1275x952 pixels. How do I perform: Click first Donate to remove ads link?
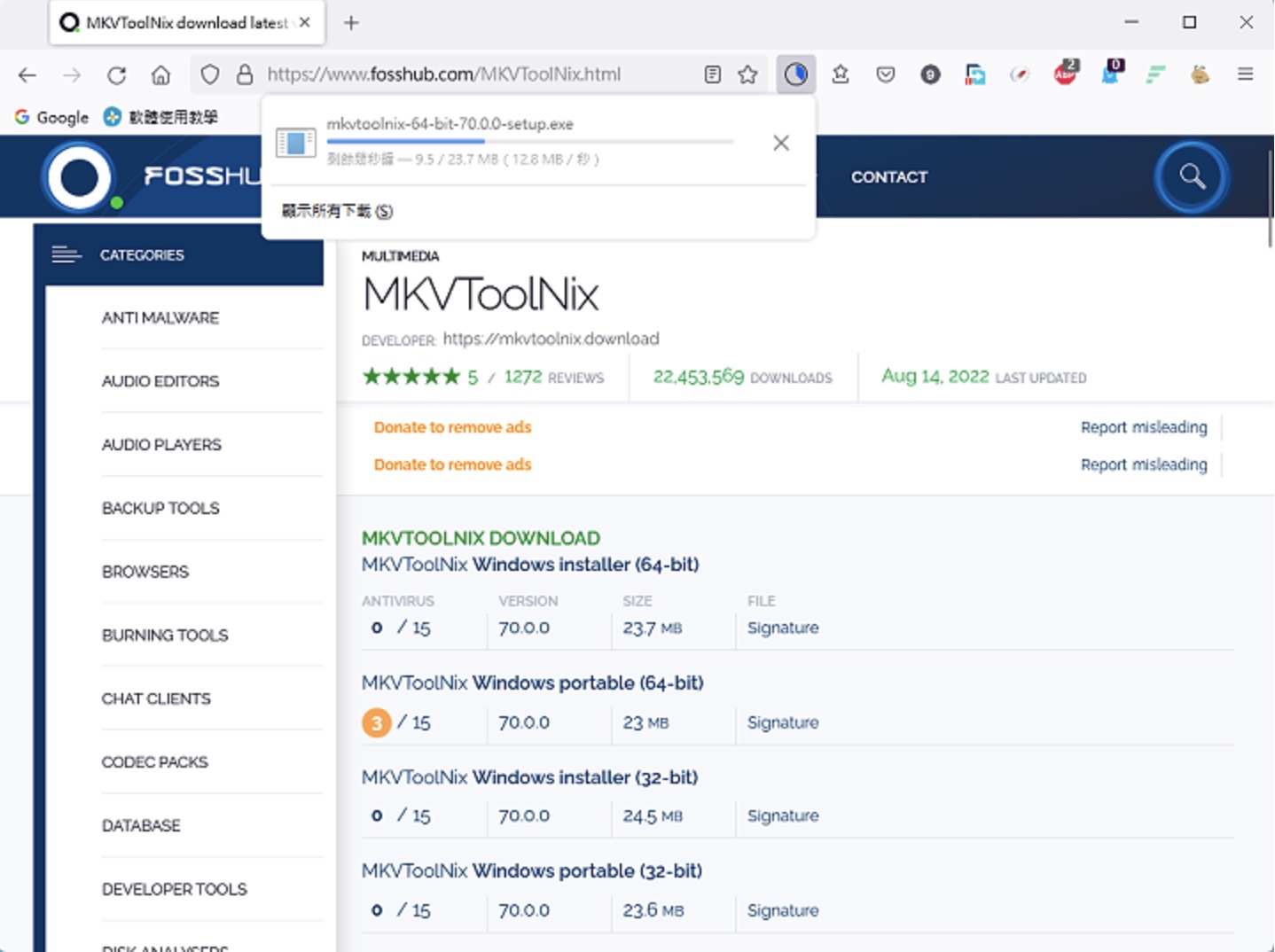(452, 427)
